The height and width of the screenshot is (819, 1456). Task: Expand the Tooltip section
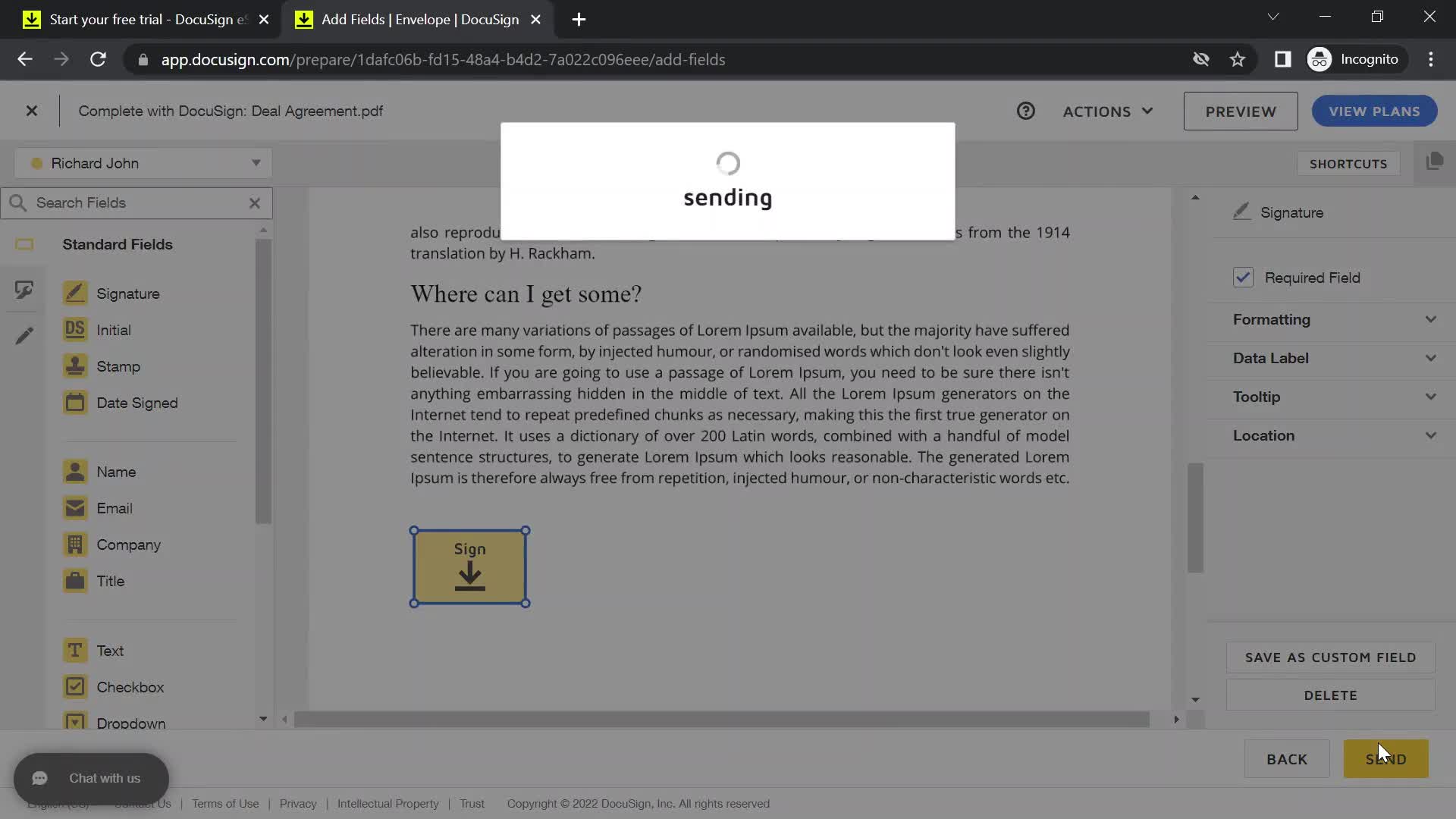point(1335,395)
